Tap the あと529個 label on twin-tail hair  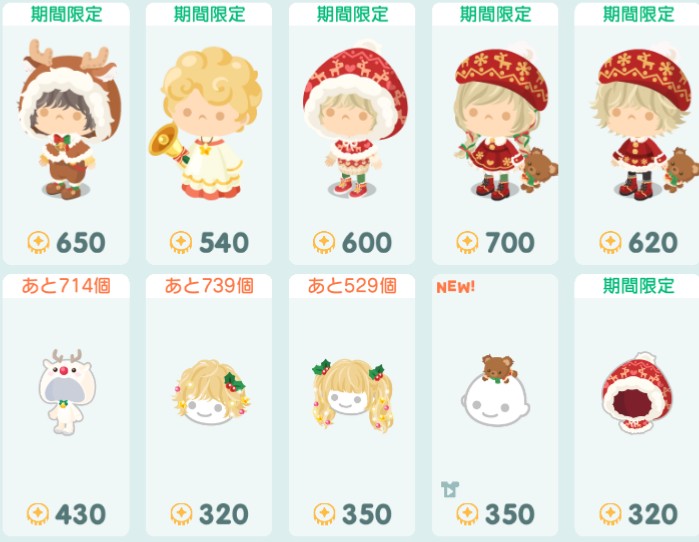[x=352, y=286]
